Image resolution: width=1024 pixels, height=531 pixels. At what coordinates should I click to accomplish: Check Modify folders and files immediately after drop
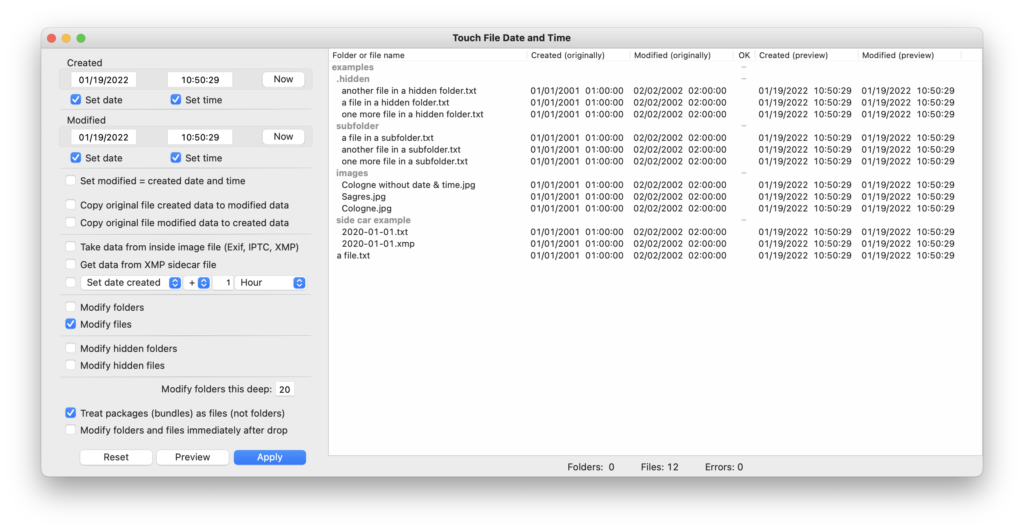(71, 430)
